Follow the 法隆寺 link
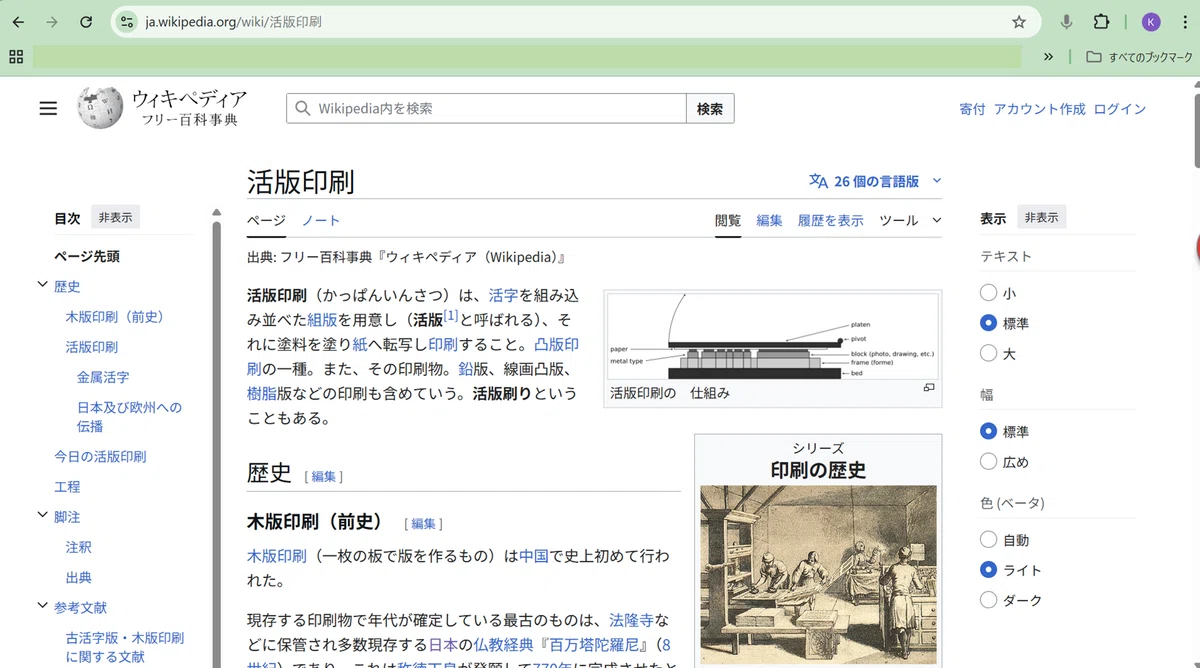This screenshot has height=668, width=1200. click(x=631, y=619)
